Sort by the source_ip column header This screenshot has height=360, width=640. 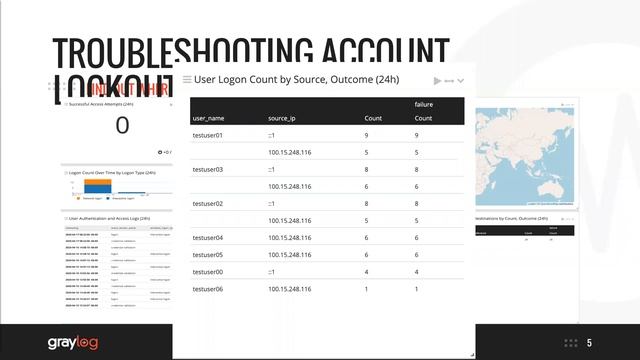coord(282,118)
